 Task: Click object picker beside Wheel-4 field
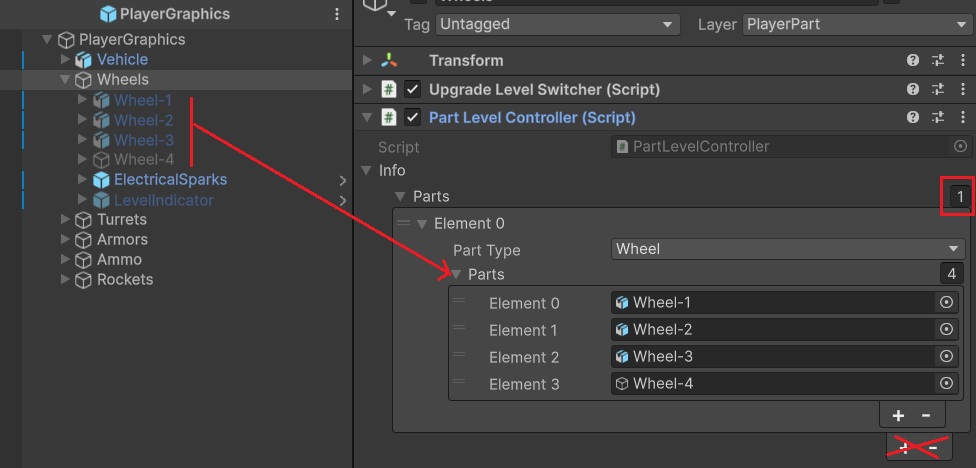coord(946,384)
